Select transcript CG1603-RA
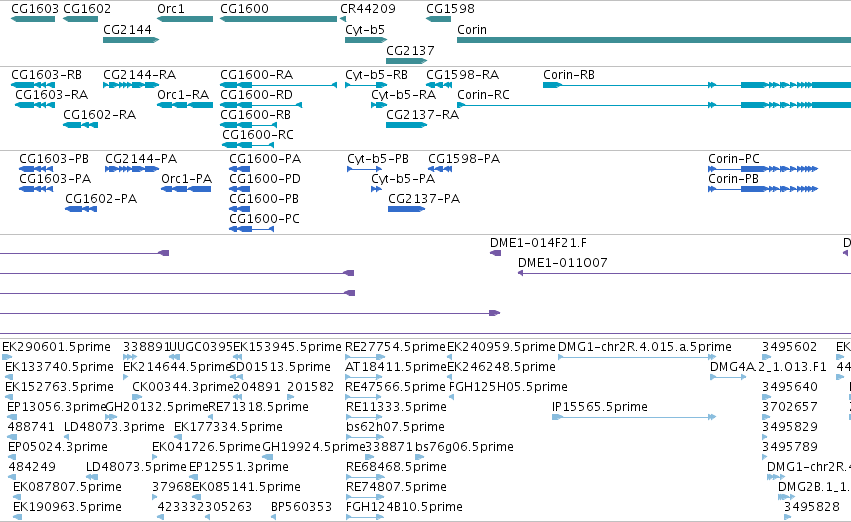Screen dimensions: 851x522 [35, 105]
